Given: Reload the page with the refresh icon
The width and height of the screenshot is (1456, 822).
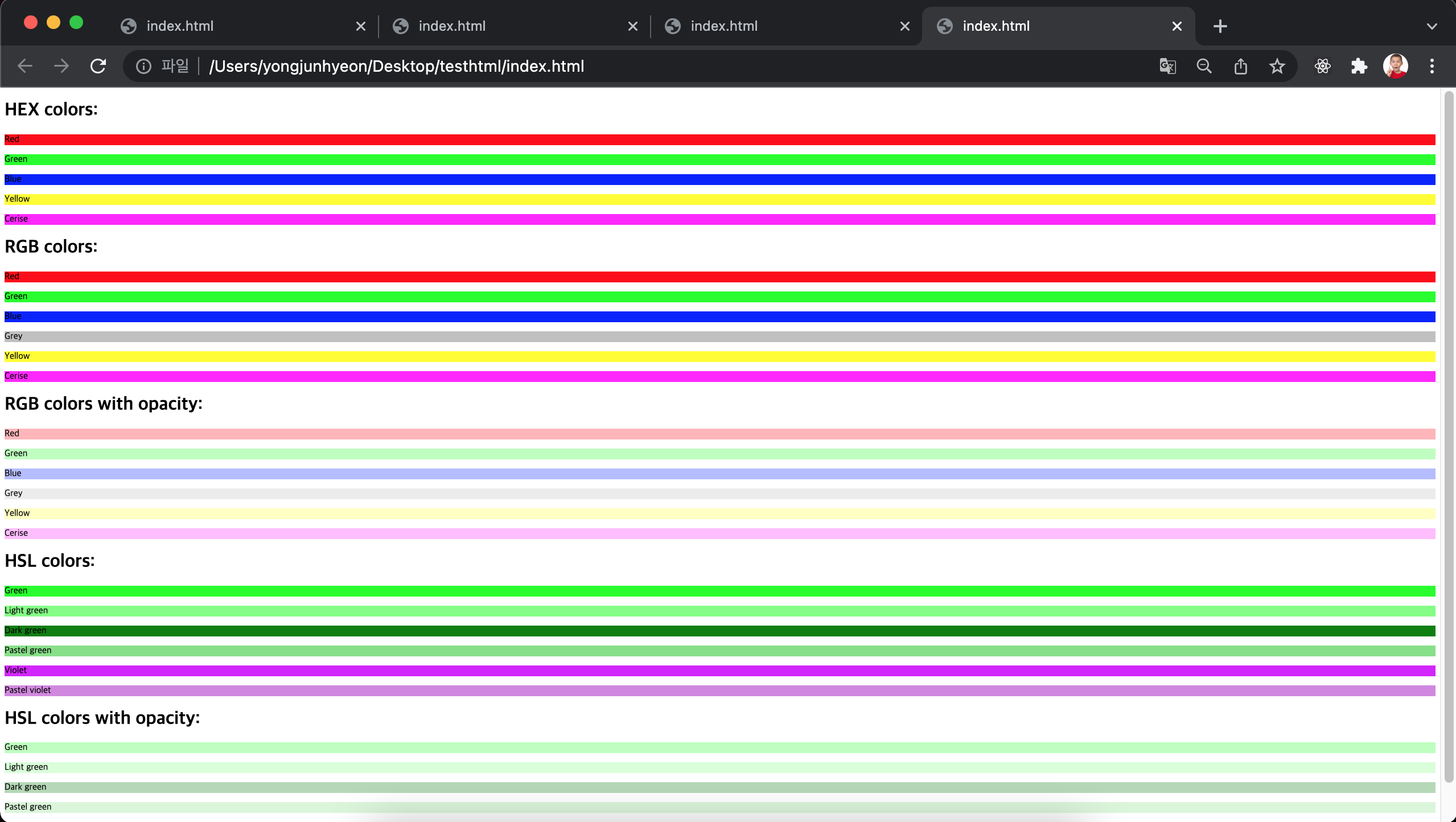Looking at the screenshot, I should click(x=98, y=66).
